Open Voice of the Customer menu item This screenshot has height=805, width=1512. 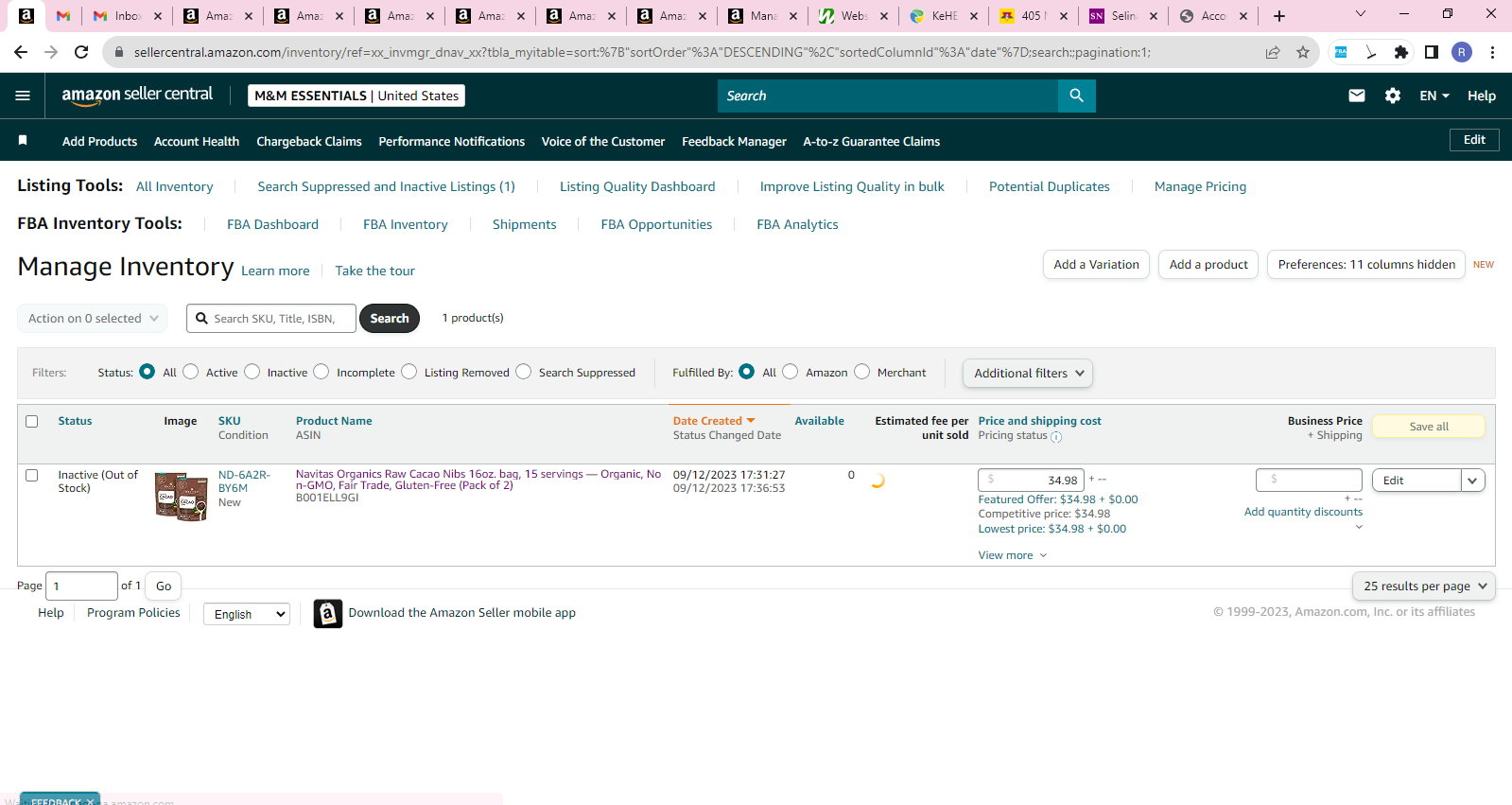pyautogui.click(x=603, y=141)
